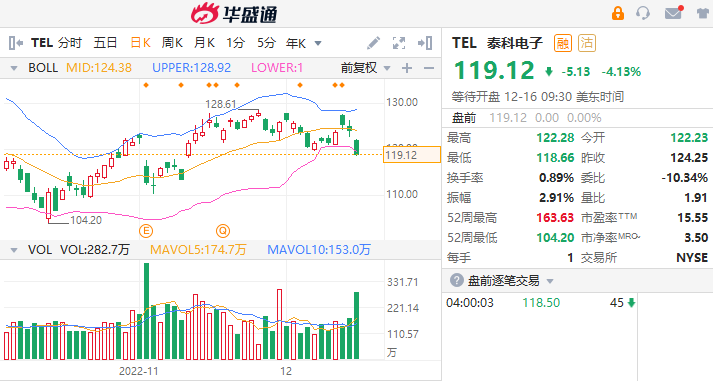Open the mail envelope icon

click(673, 13)
